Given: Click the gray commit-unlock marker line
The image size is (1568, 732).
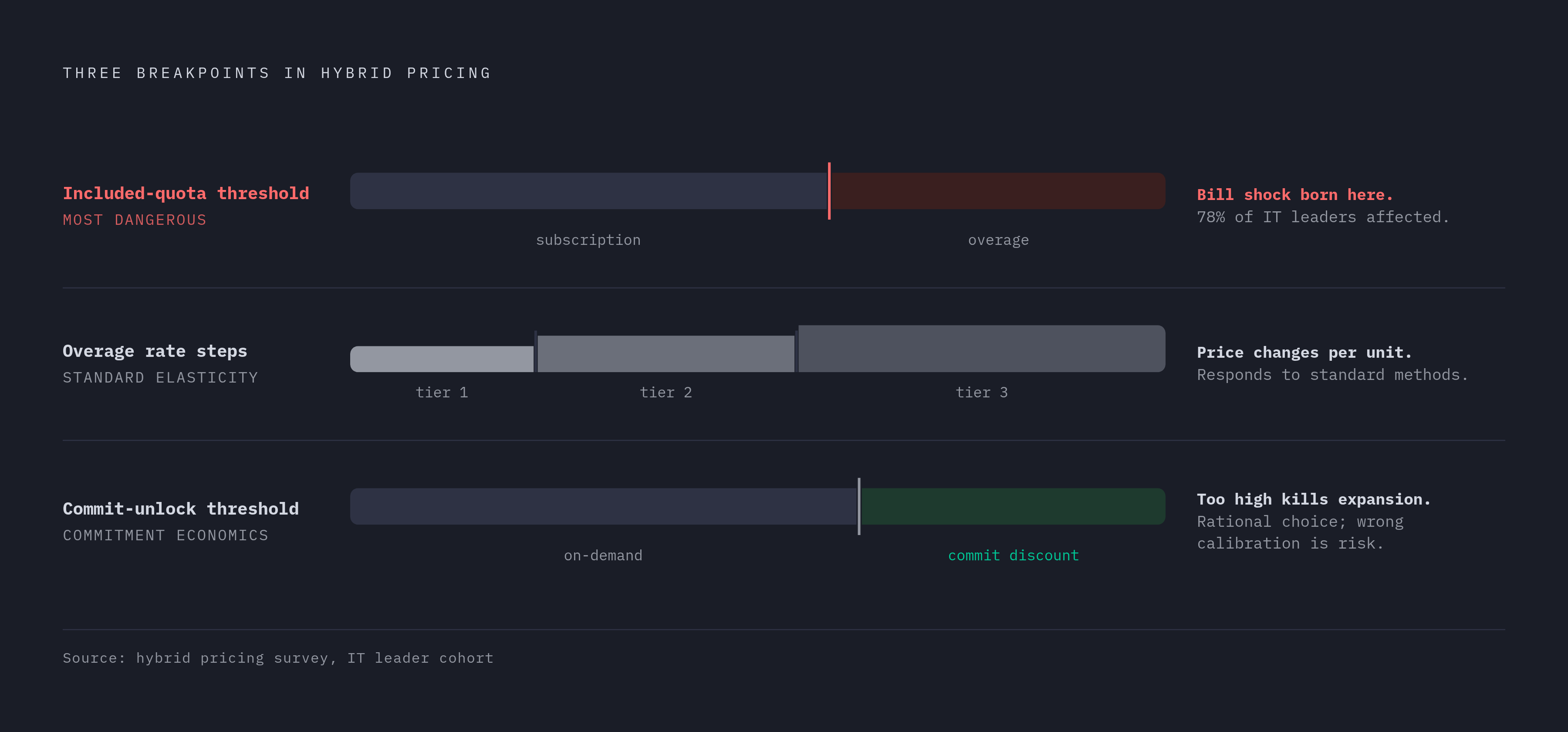Looking at the screenshot, I should pyautogui.click(x=859, y=506).
